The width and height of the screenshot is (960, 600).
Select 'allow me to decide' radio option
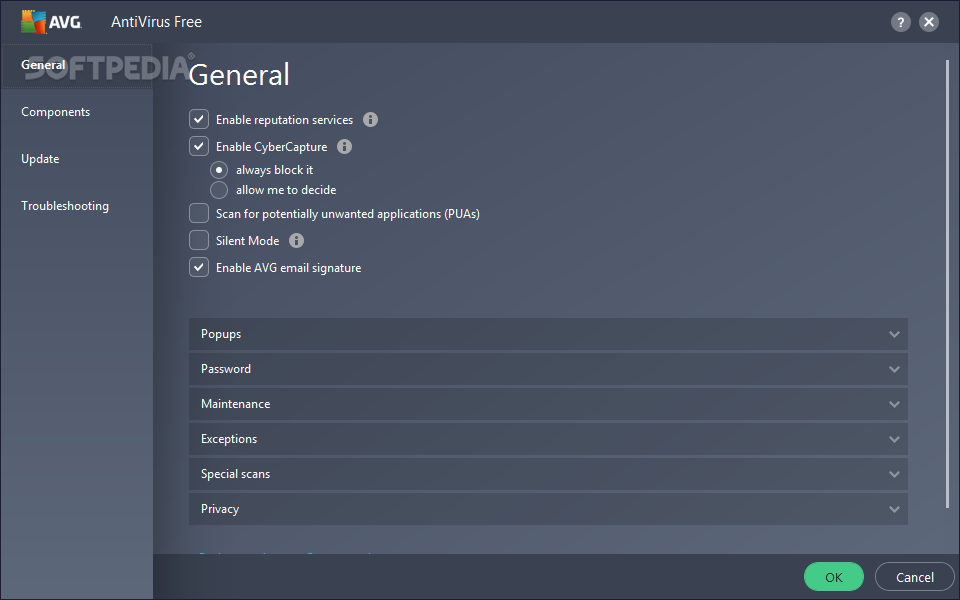coord(219,190)
